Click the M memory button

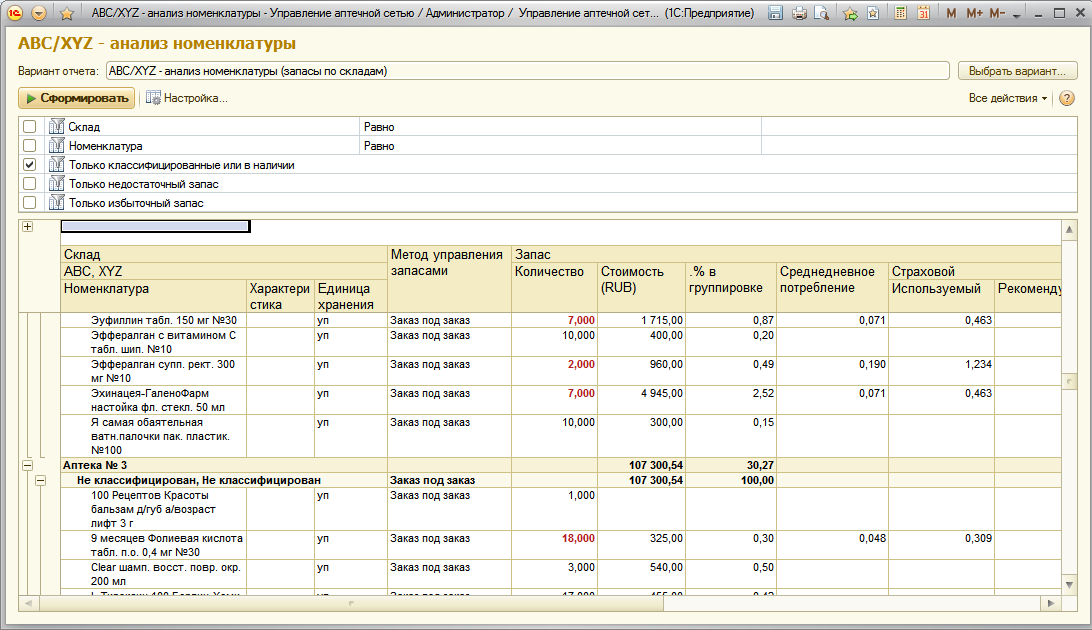point(951,13)
